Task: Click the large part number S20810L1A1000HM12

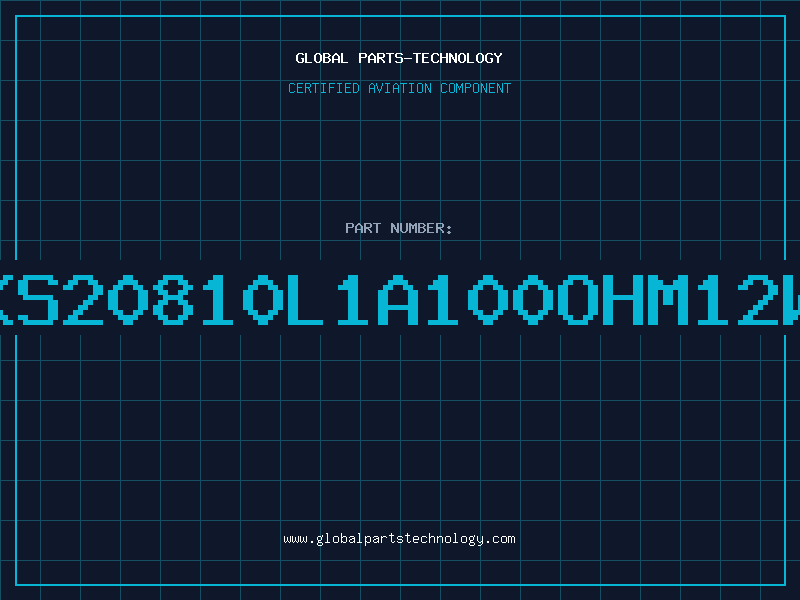Action: point(400,299)
